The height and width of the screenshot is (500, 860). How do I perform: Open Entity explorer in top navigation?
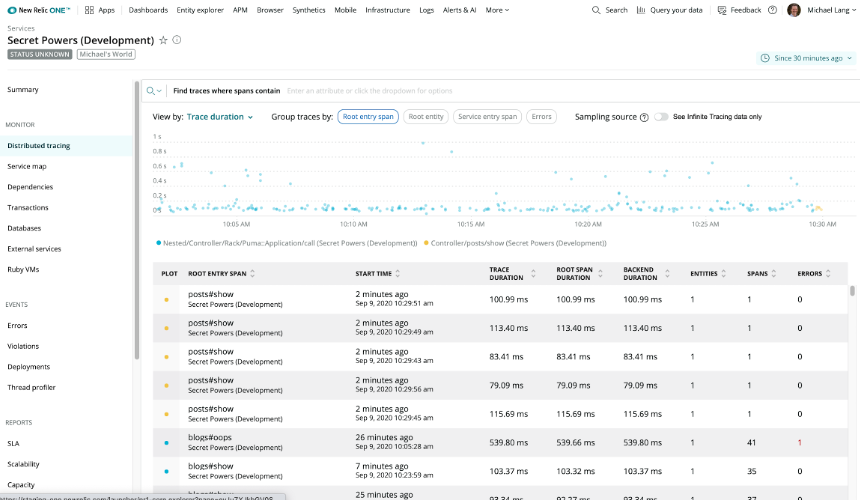[x=200, y=10]
